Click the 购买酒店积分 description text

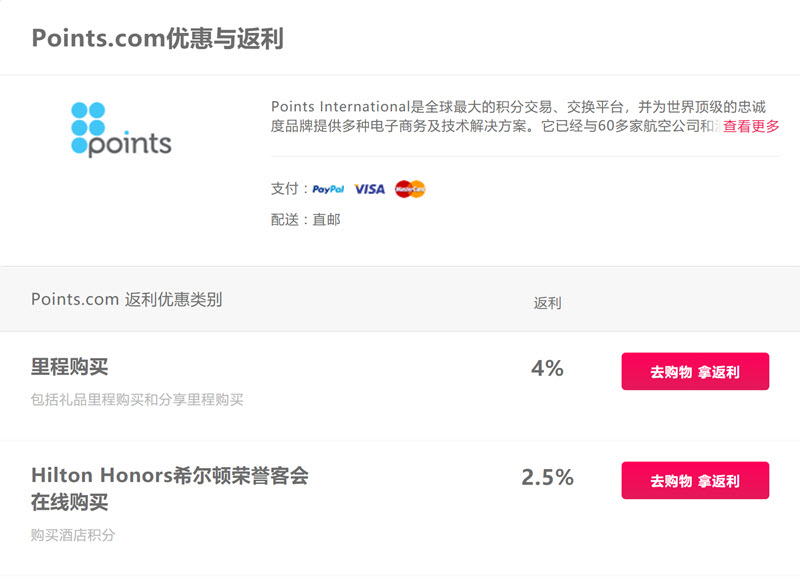pos(72,535)
